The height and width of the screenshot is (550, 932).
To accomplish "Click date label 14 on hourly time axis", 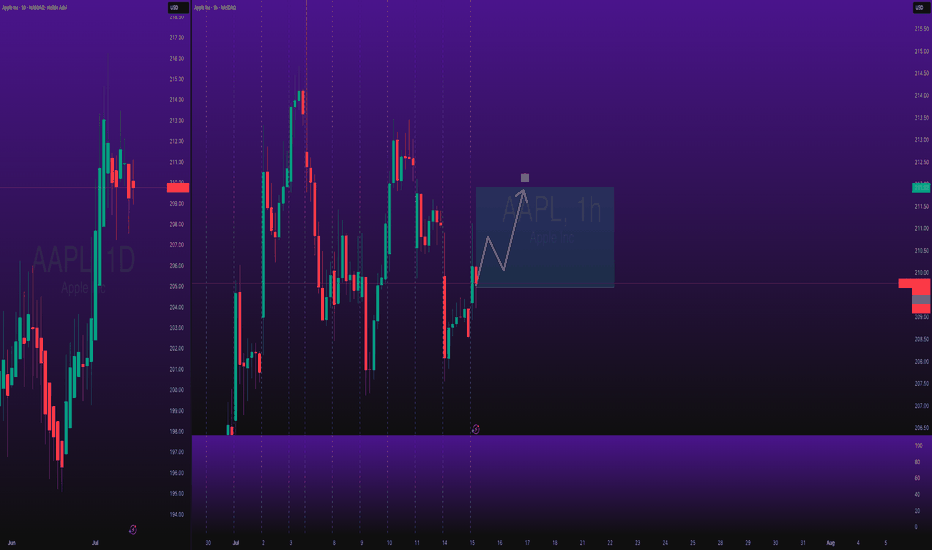I will [445, 543].
